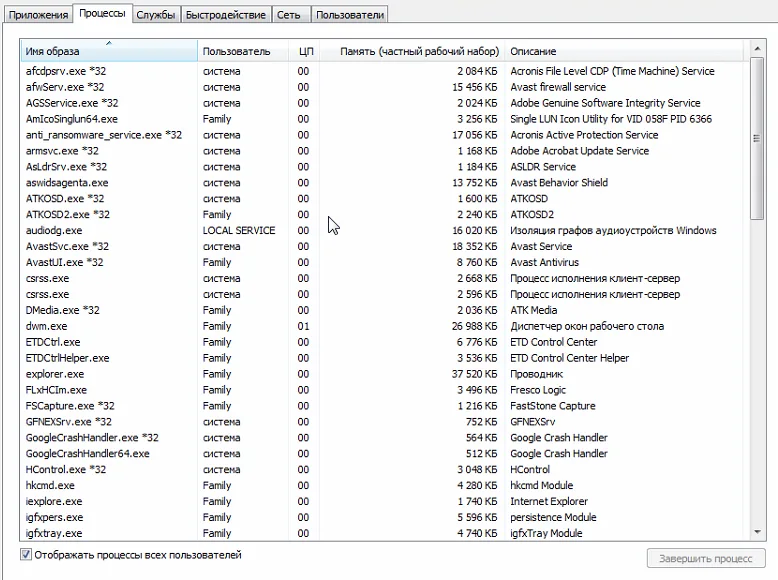Screen dimensions: 778x580
Task: Select csrss.exe using 2 668 КБ
Action: [x=385, y=278]
